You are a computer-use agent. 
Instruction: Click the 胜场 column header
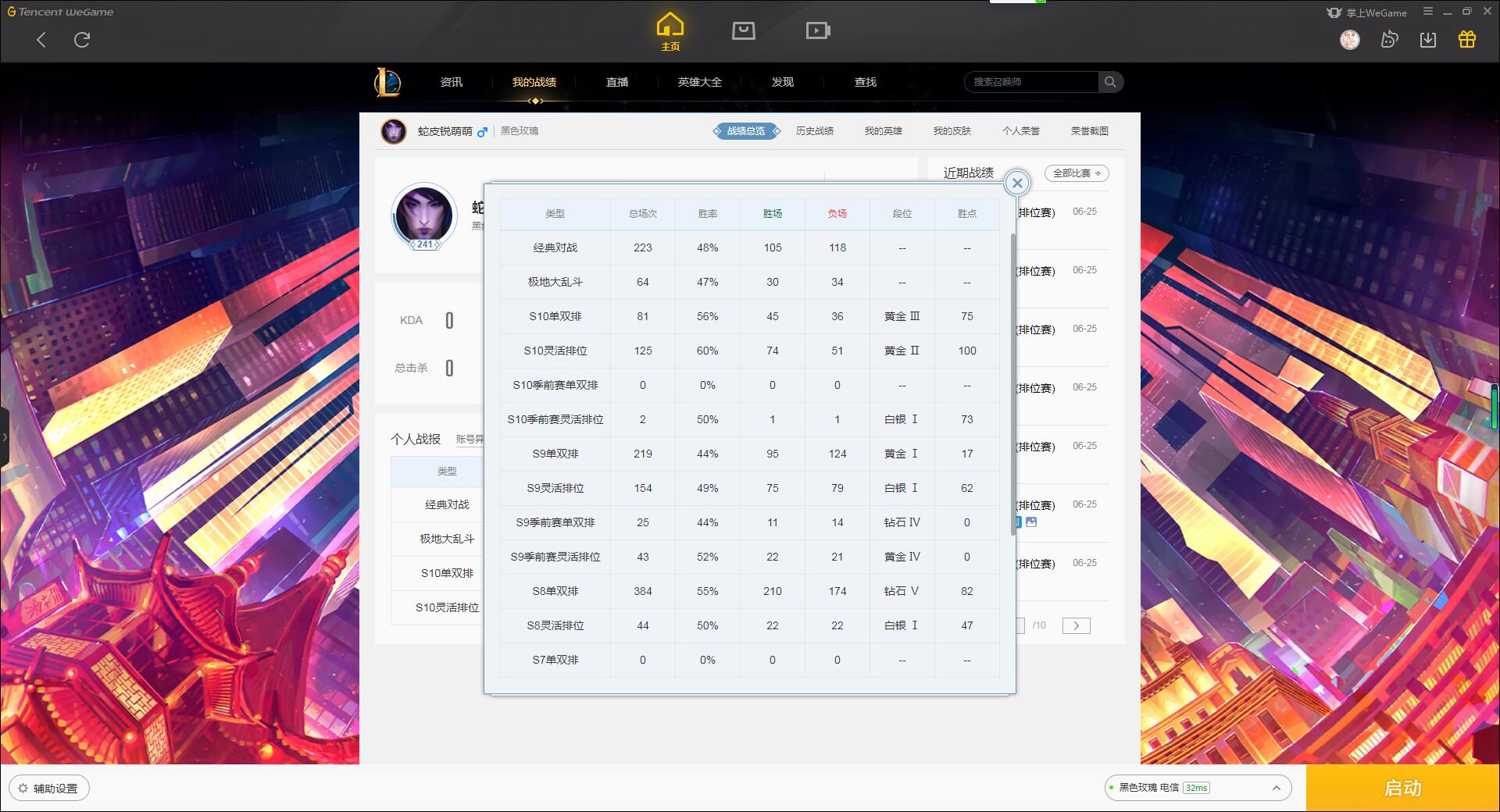(x=773, y=214)
